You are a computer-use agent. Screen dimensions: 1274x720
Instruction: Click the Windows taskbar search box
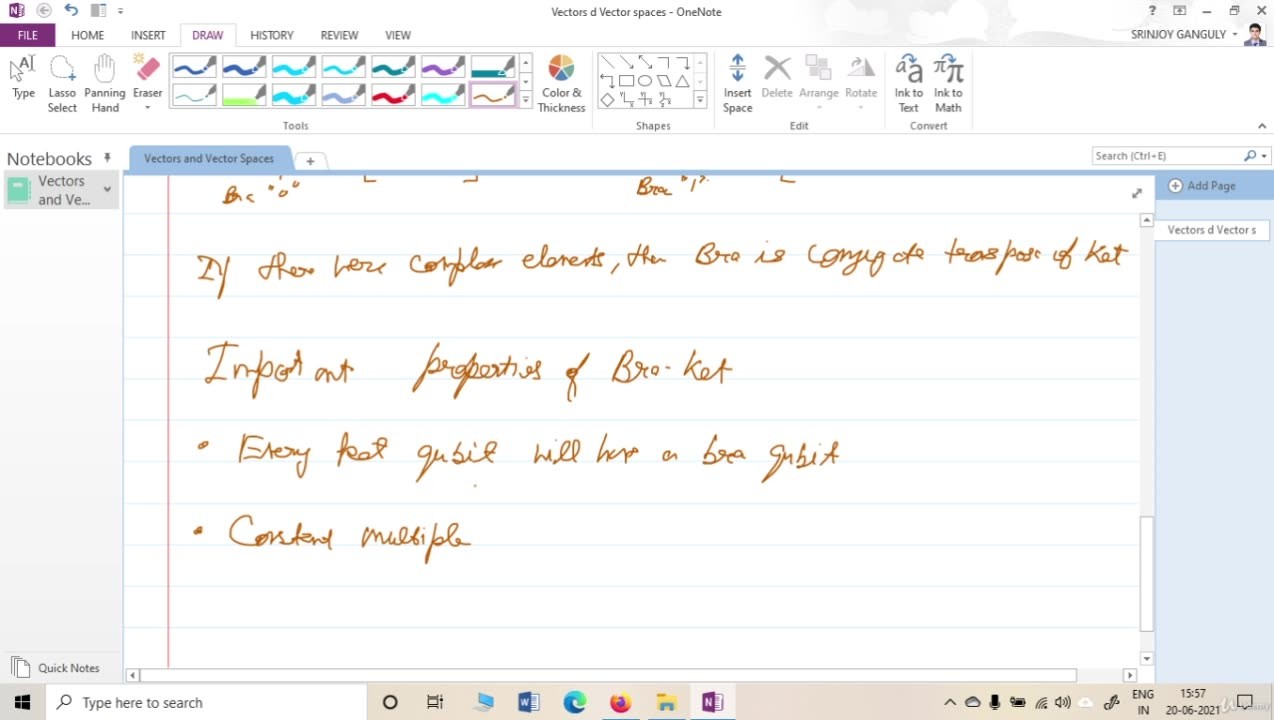pyautogui.click(x=206, y=702)
